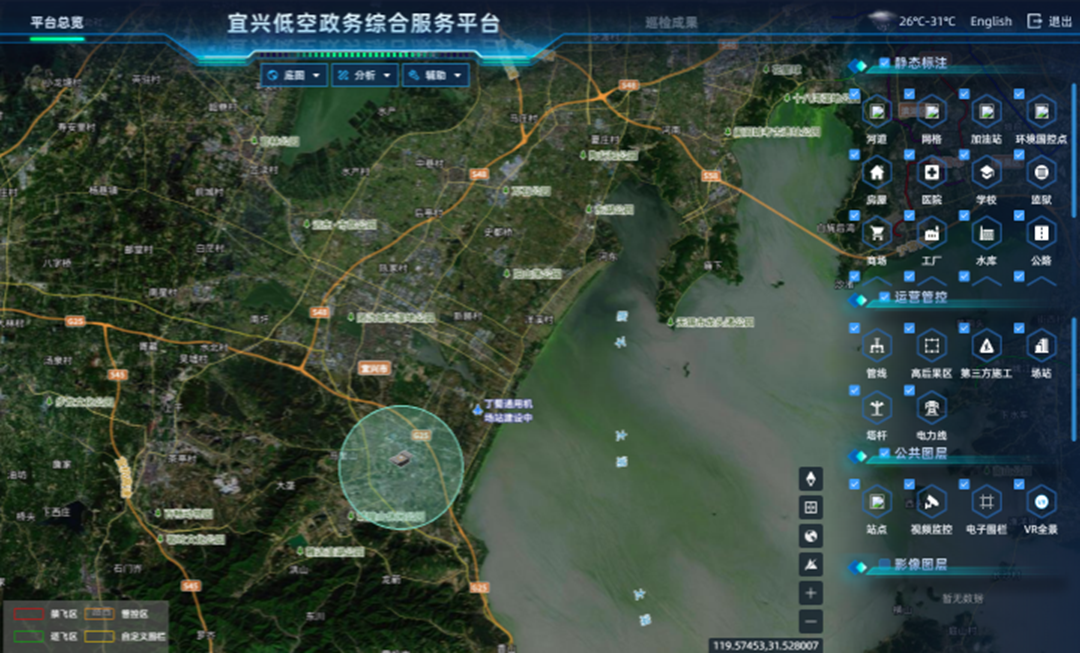Open the 分析 dropdown menu
Image resolution: width=1080 pixels, height=653 pixels.
pyautogui.click(x=365, y=75)
